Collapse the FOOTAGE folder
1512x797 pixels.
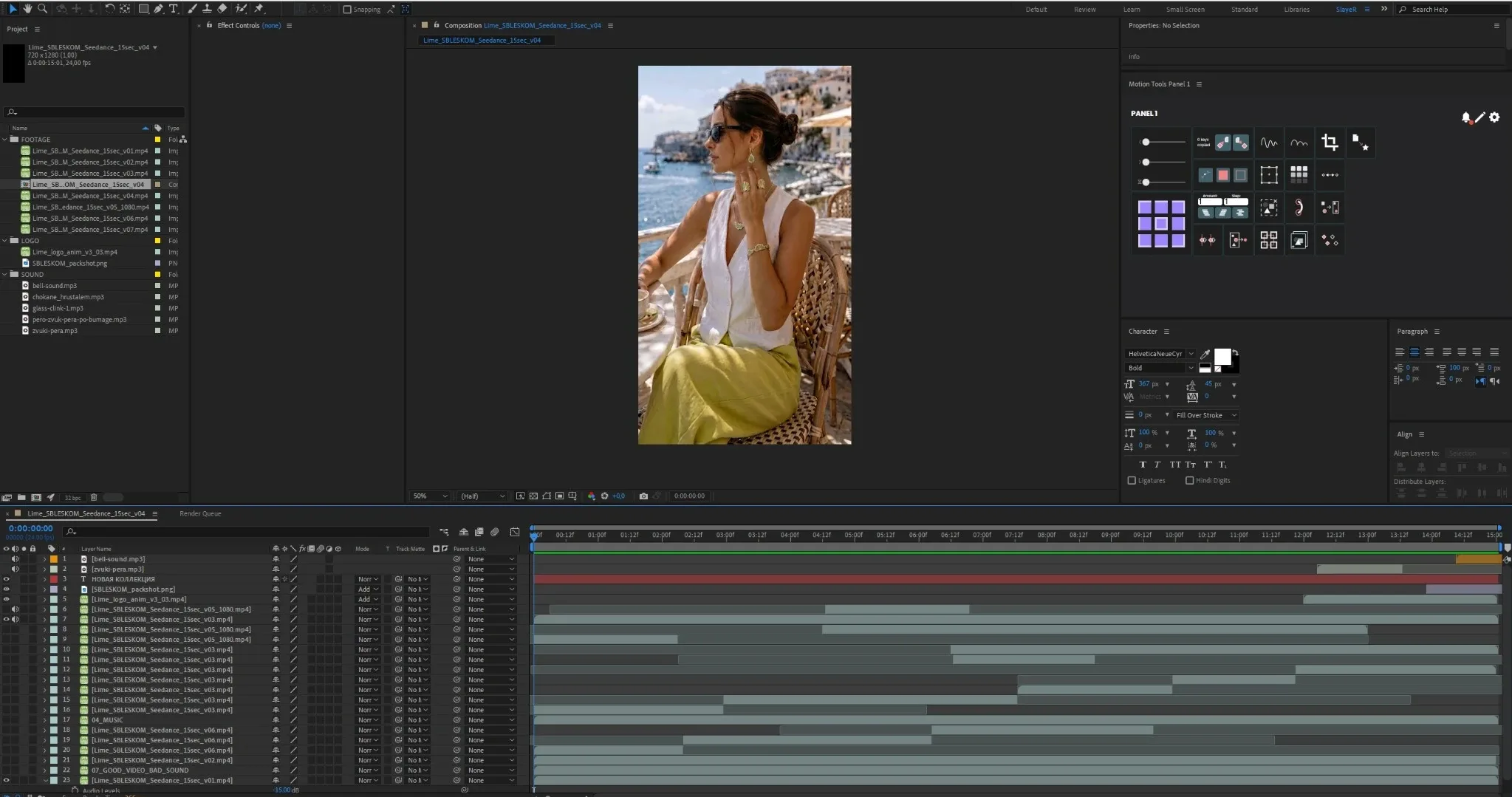[x=5, y=140]
